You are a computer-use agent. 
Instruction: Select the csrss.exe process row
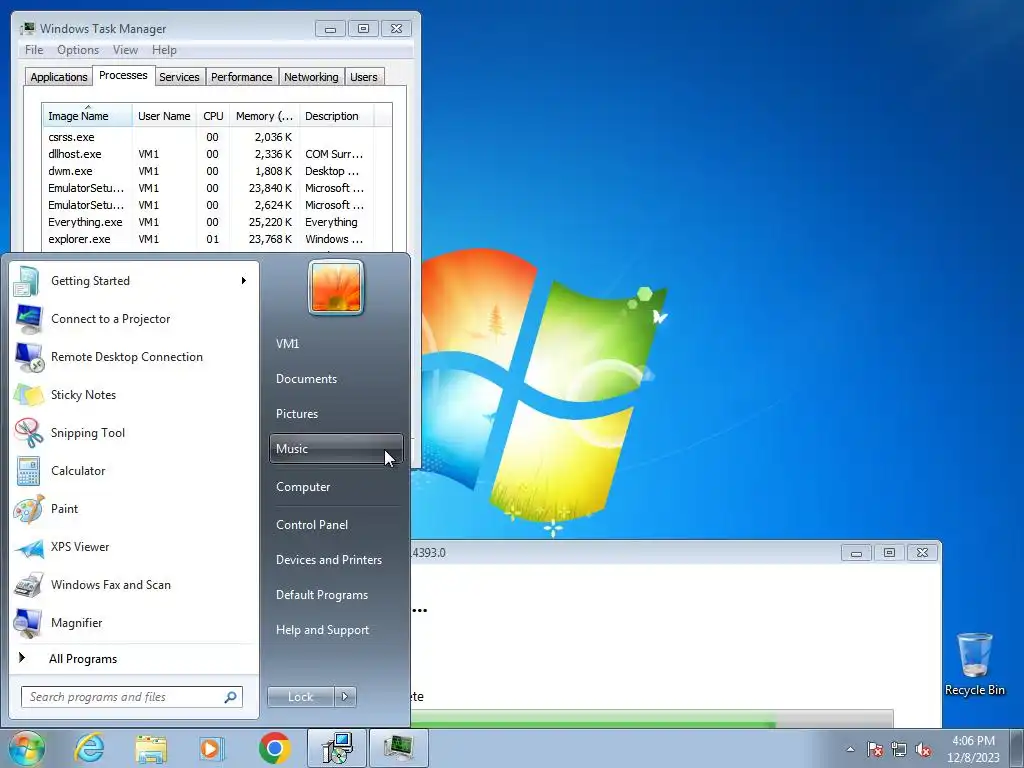(x=209, y=137)
